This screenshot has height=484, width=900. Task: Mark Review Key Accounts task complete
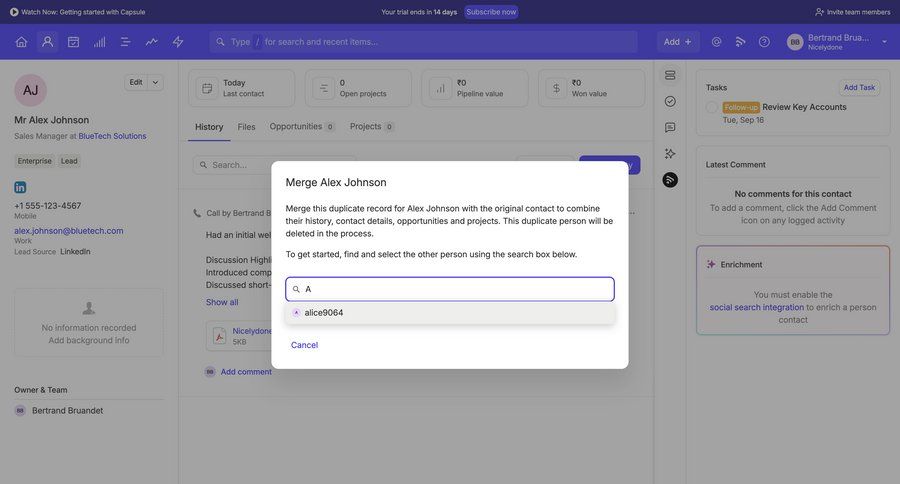pos(712,107)
